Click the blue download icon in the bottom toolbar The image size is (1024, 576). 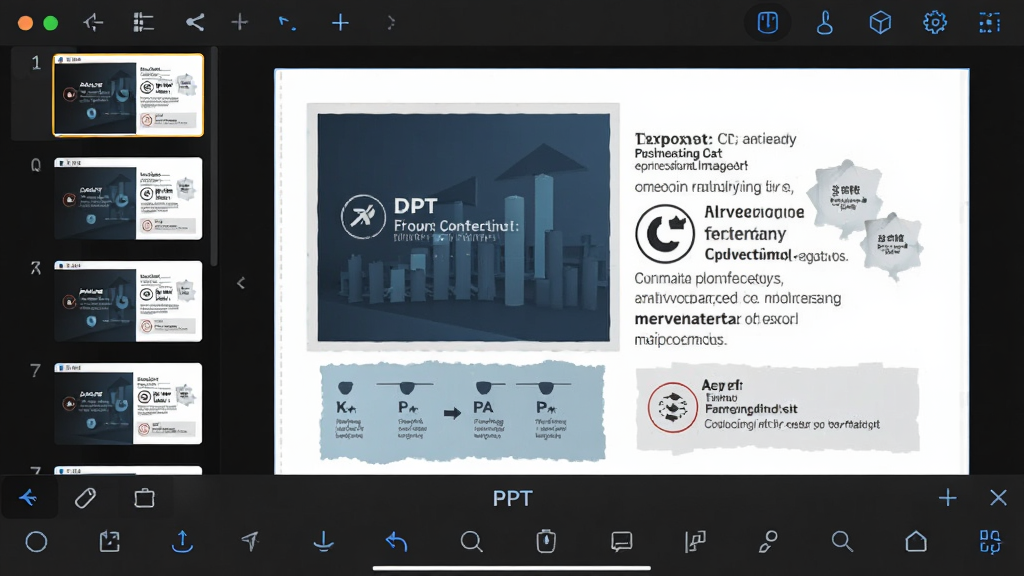(x=323, y=541)
